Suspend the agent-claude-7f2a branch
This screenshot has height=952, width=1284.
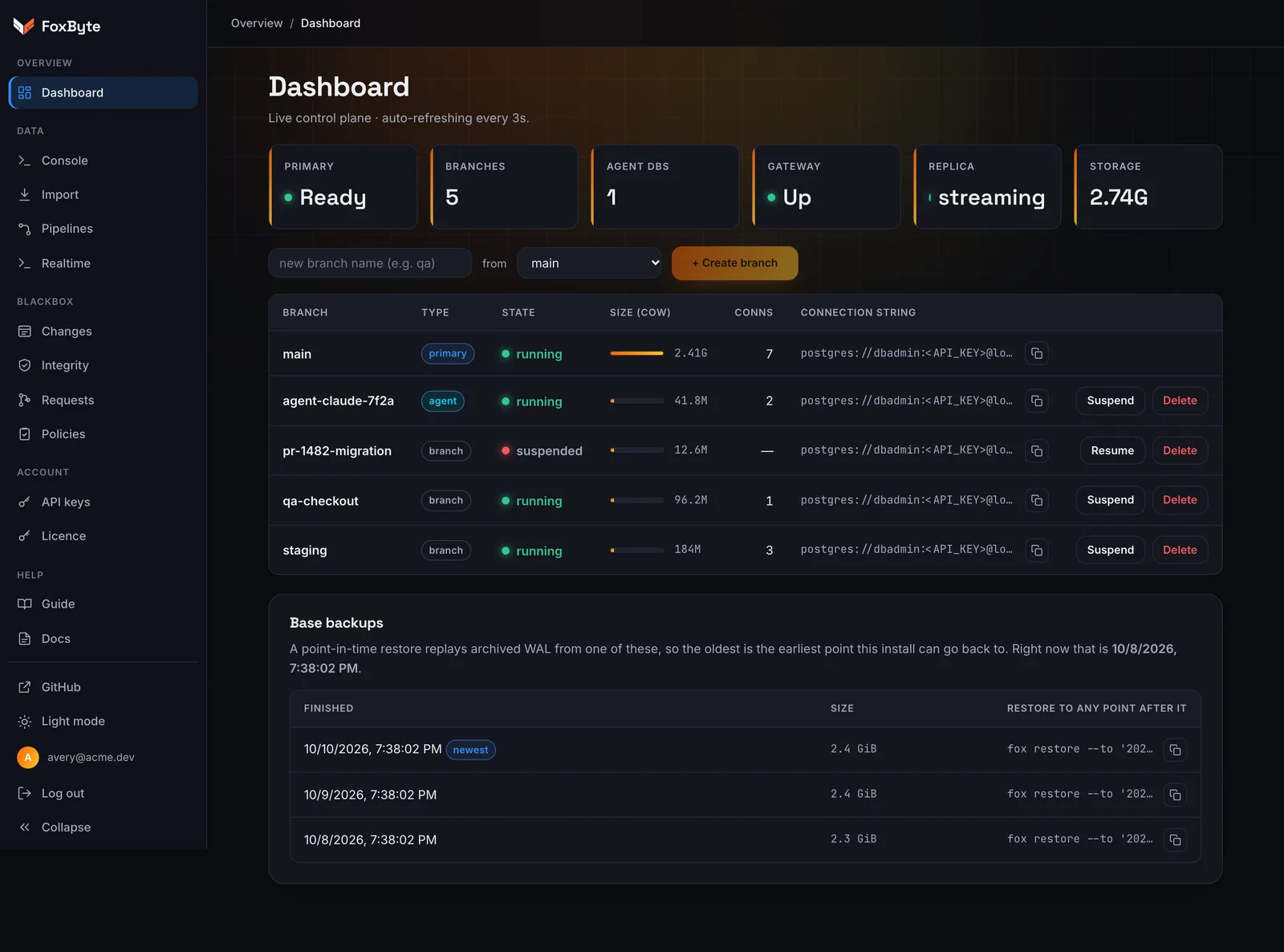pos(1110,401)
